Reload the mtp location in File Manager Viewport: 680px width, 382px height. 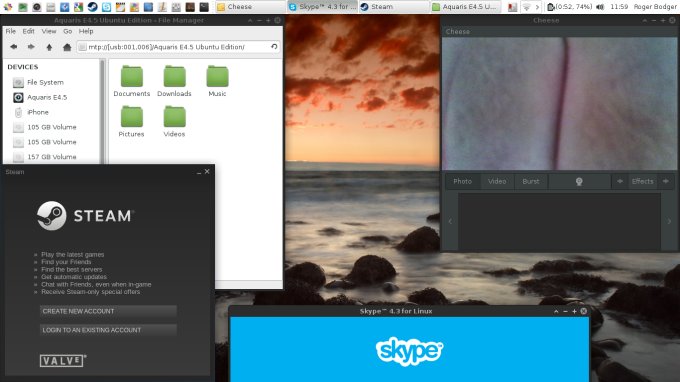pyautogui.click(x=274, y=46)
